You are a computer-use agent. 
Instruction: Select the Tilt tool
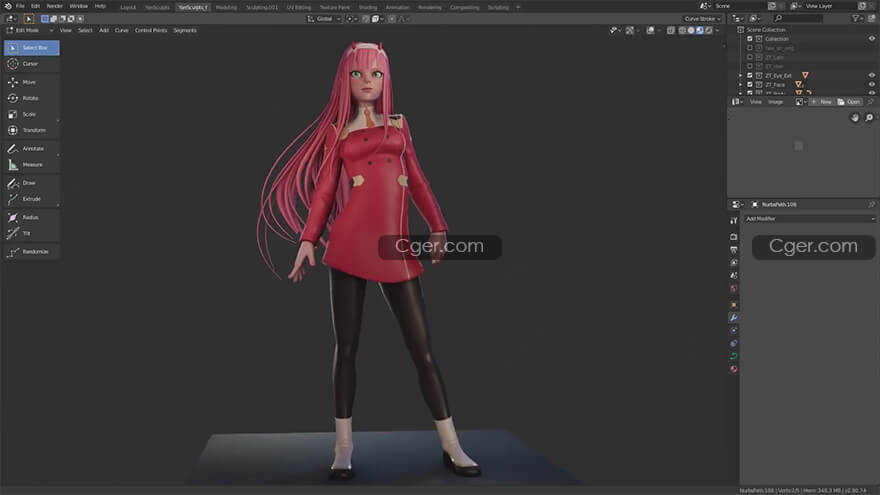coord(31,233)
